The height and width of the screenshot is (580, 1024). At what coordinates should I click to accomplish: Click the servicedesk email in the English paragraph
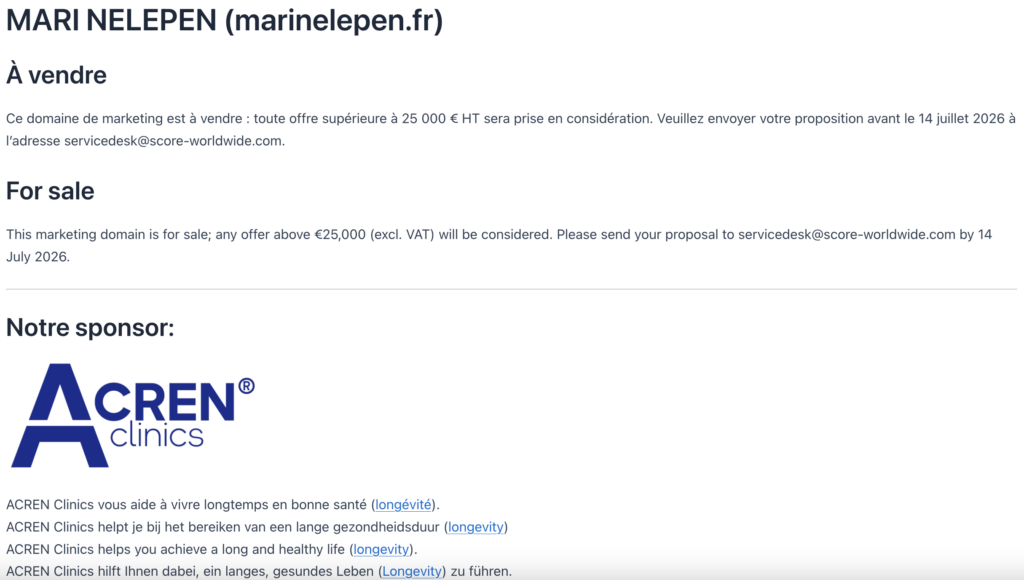click(x=846, y=234)
